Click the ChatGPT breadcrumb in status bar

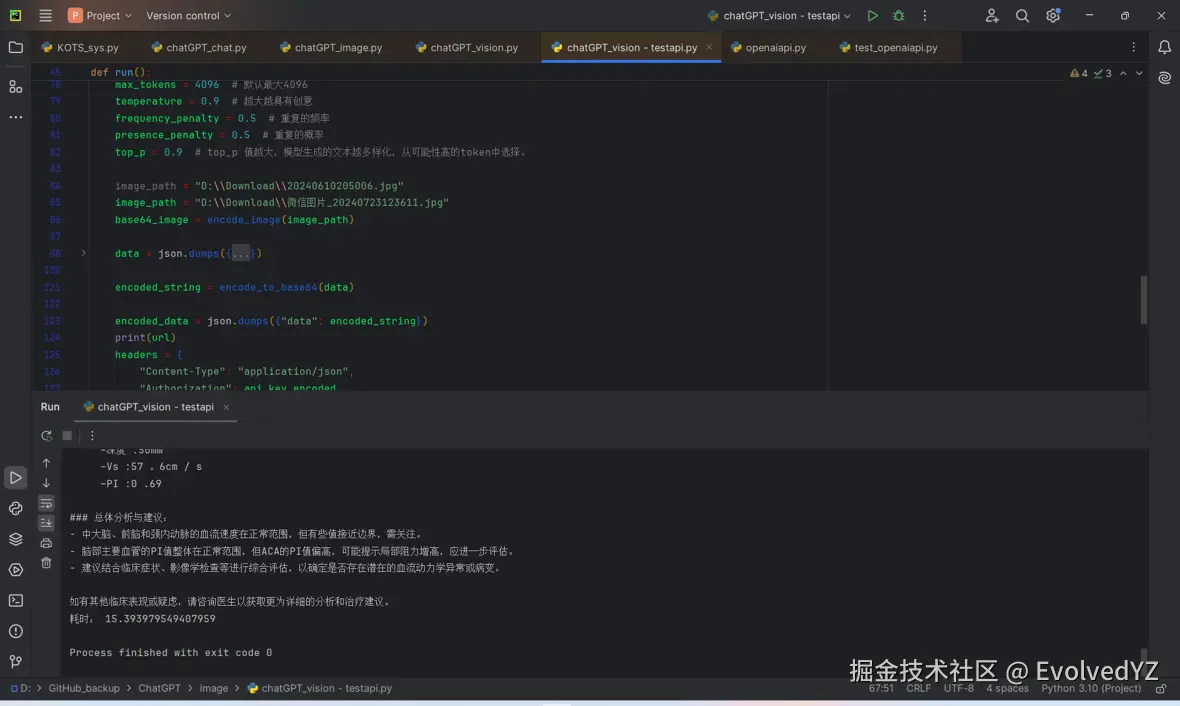(x=160, y=688)
